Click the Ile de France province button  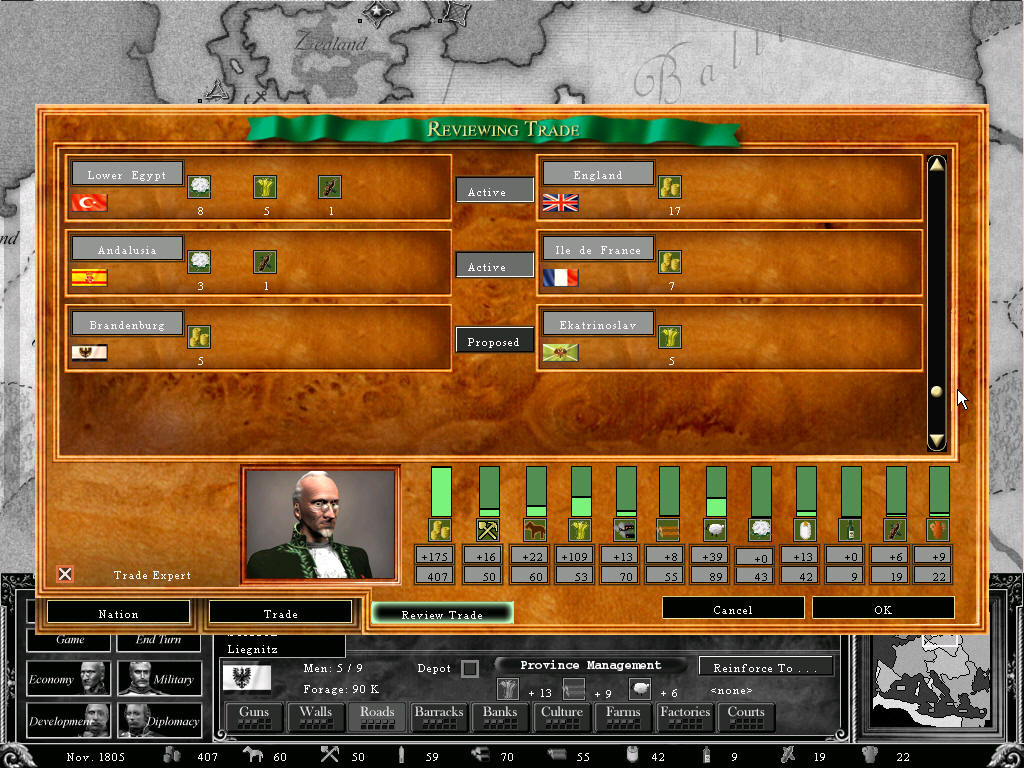598,249
